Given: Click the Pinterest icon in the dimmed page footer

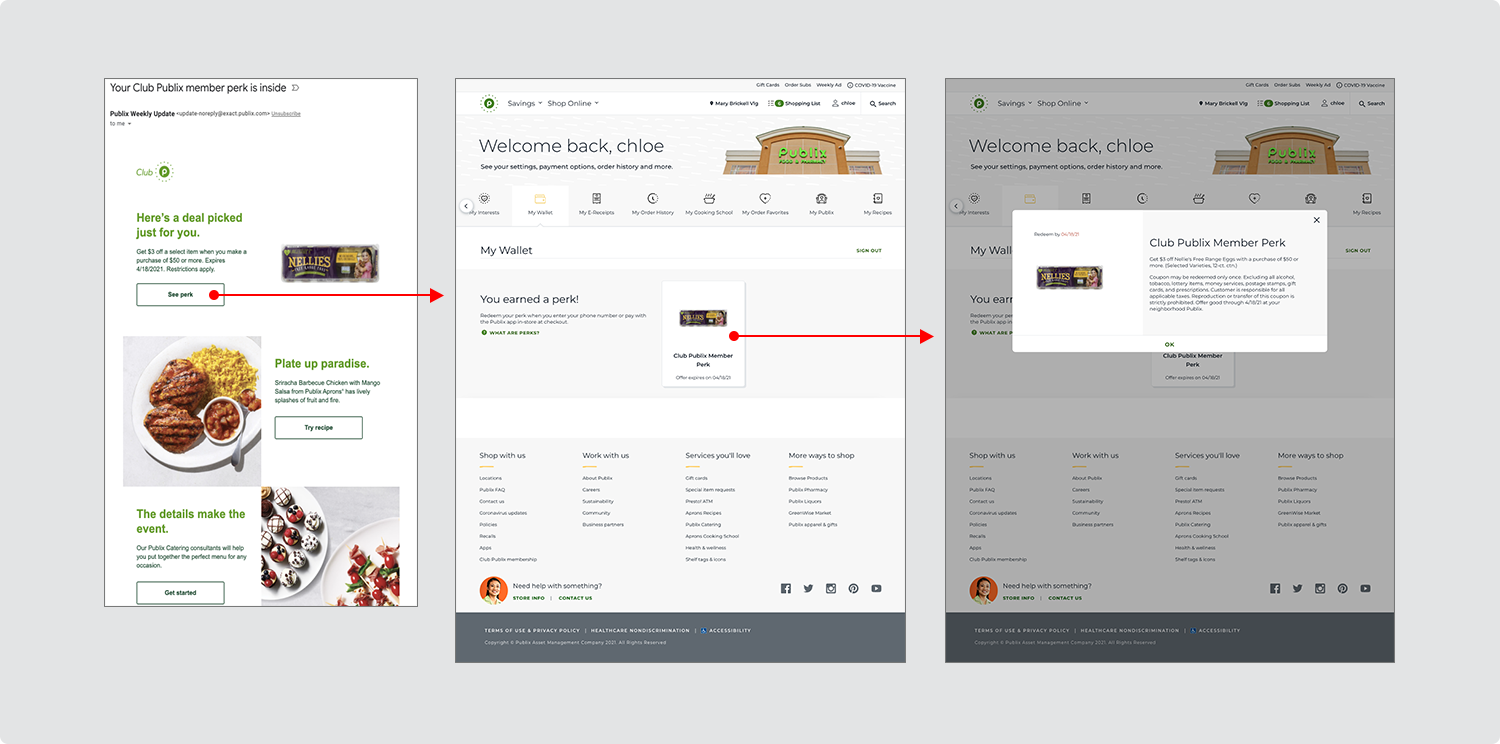Looking at the screenshot, I should (x=1343, y=589).
